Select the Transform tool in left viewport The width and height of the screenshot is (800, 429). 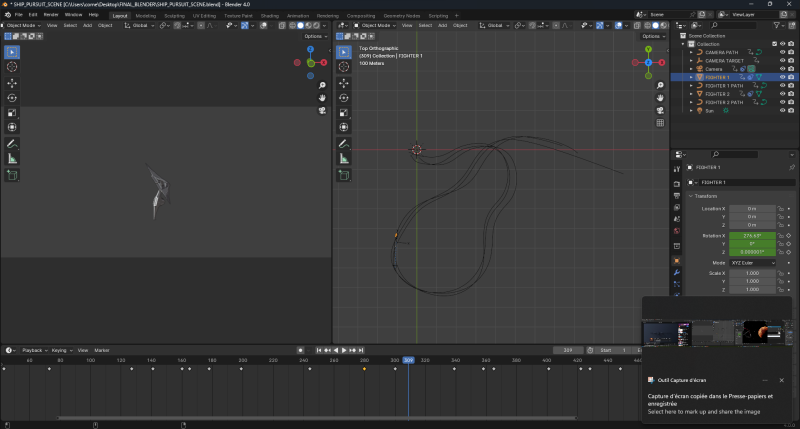(x=12, y=128)
